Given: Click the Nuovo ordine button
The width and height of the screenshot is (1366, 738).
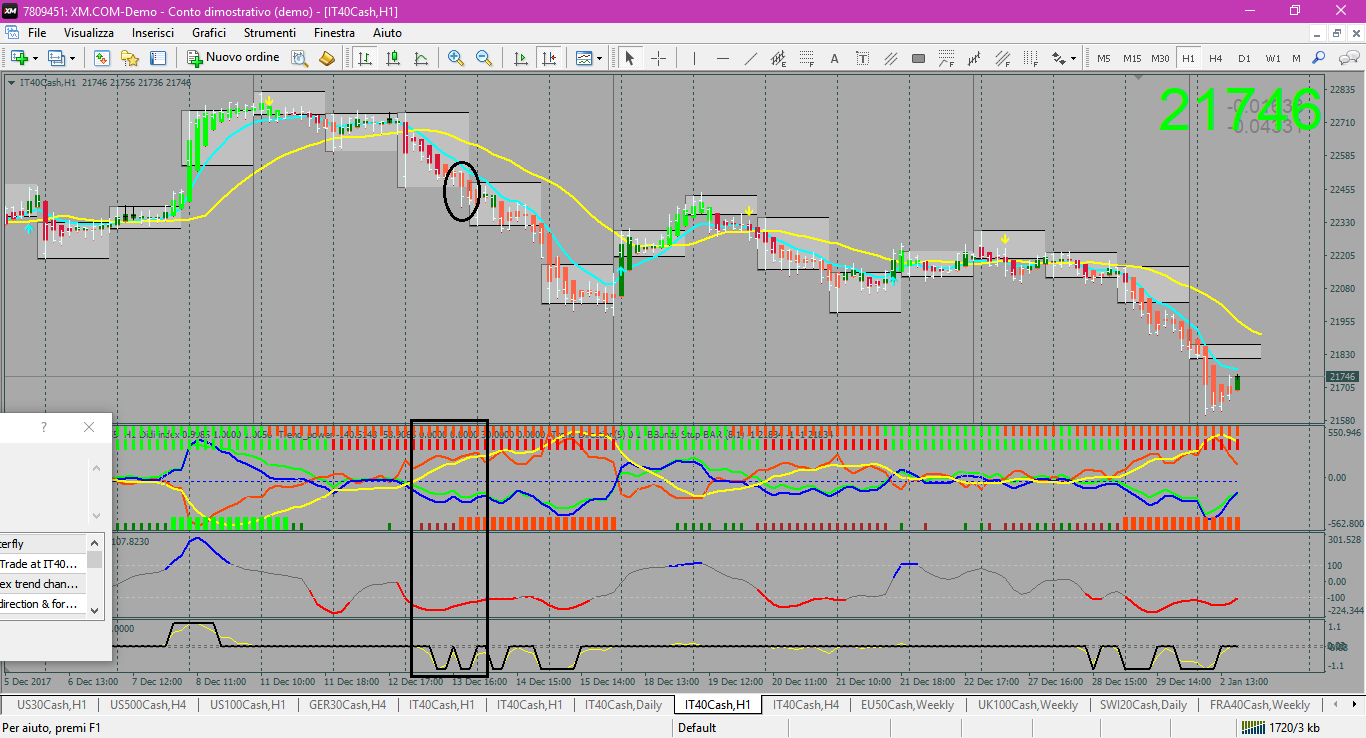Looking at the screenshot, I should pos(233,58).
